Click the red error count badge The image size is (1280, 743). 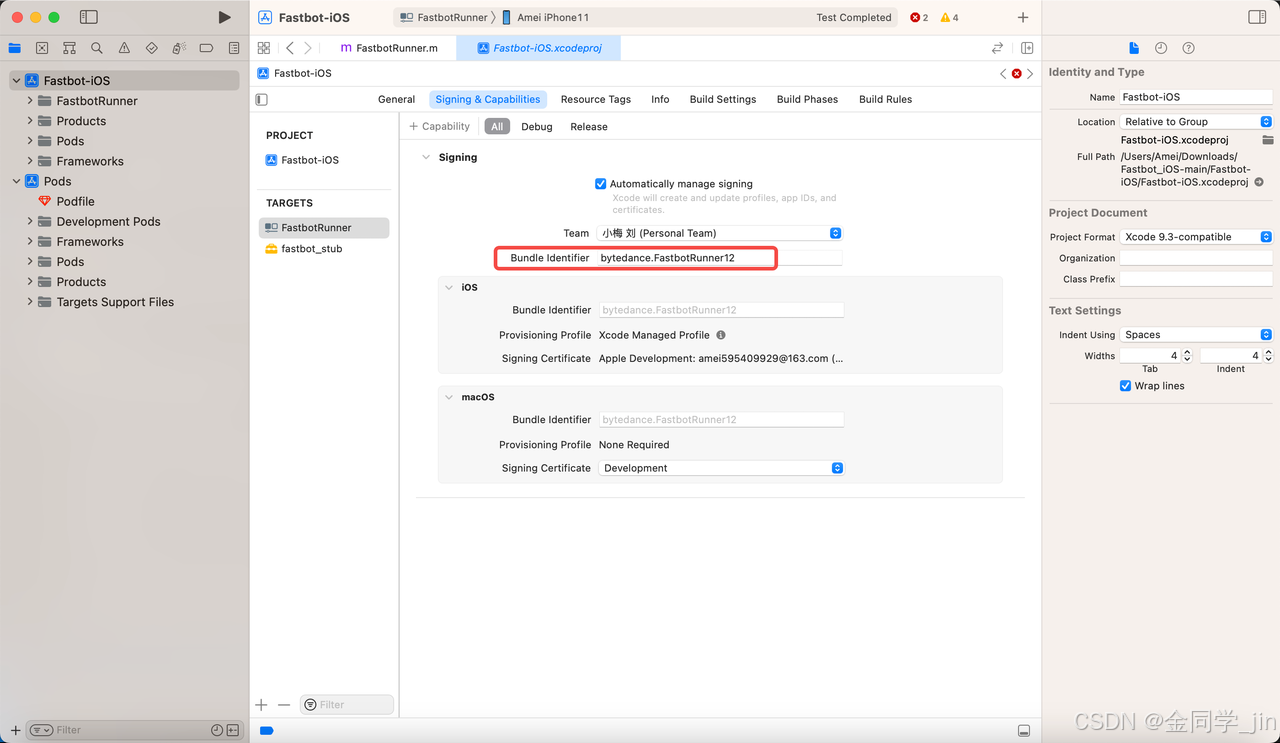point(919,18)
